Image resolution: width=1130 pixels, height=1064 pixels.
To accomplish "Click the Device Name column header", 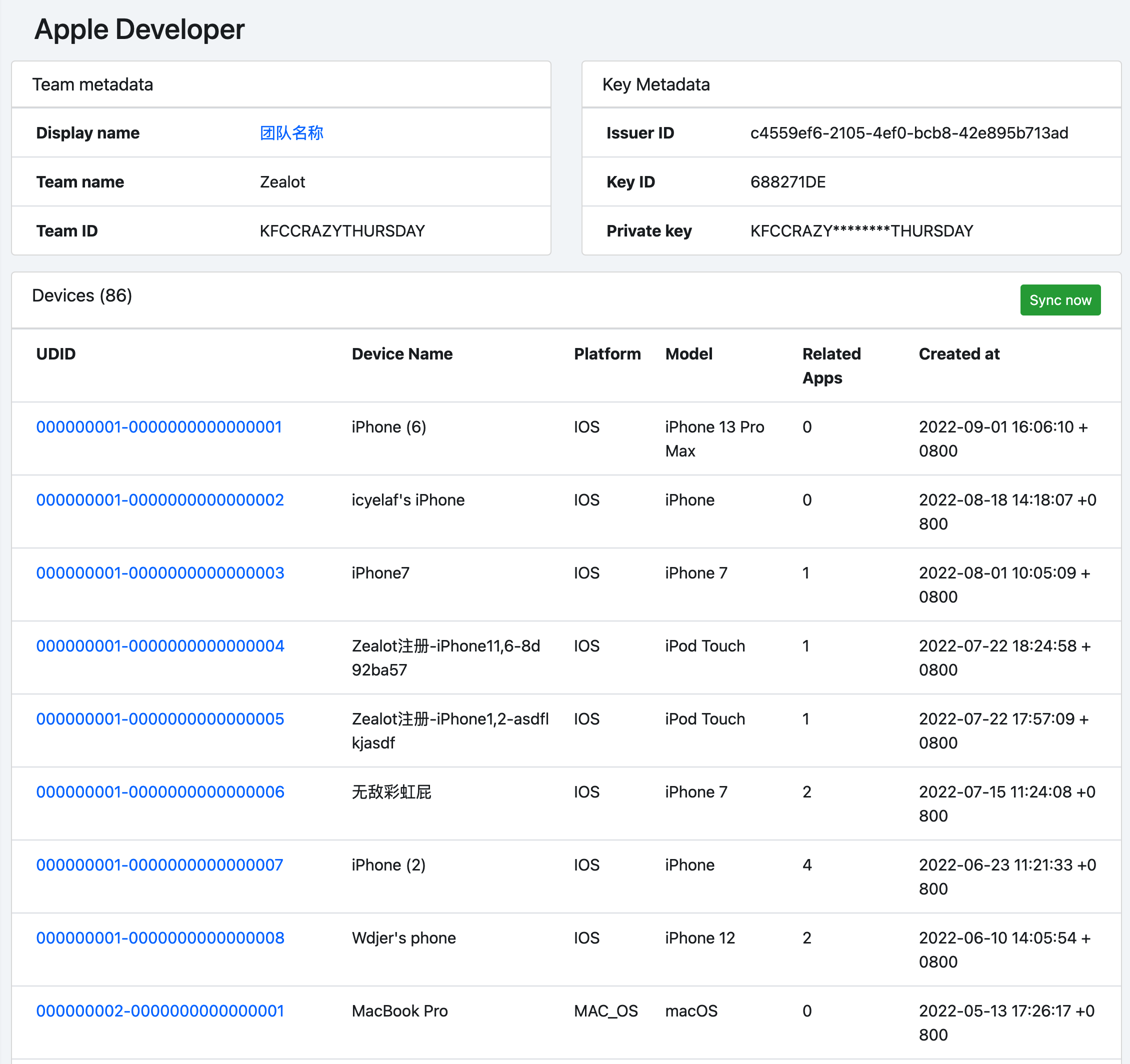I will coord(402,354).
